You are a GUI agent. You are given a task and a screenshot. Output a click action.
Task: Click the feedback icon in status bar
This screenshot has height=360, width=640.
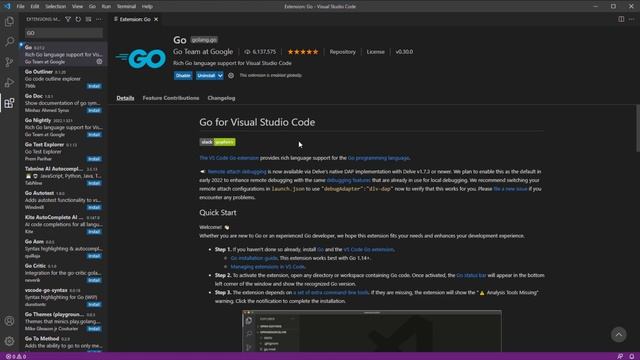pos(620,356)
